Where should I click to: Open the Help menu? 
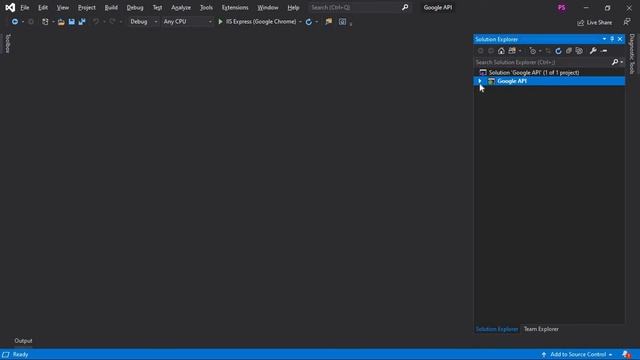point(293,7)
